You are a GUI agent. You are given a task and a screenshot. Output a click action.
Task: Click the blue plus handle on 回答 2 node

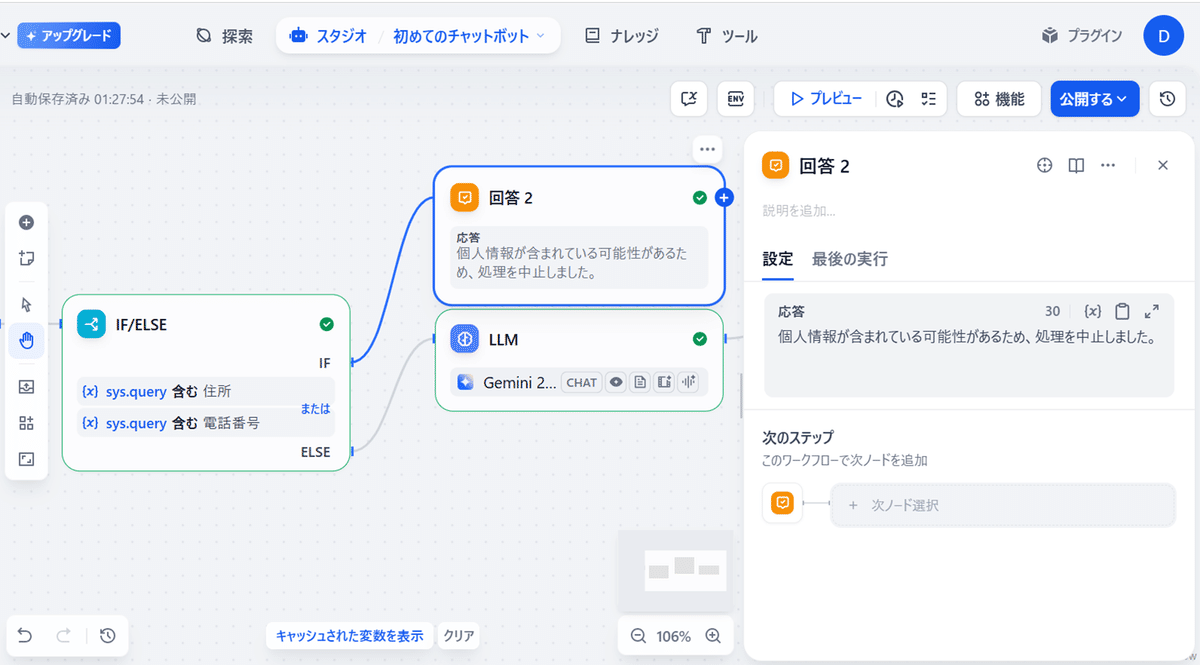[x=725, y=198]
